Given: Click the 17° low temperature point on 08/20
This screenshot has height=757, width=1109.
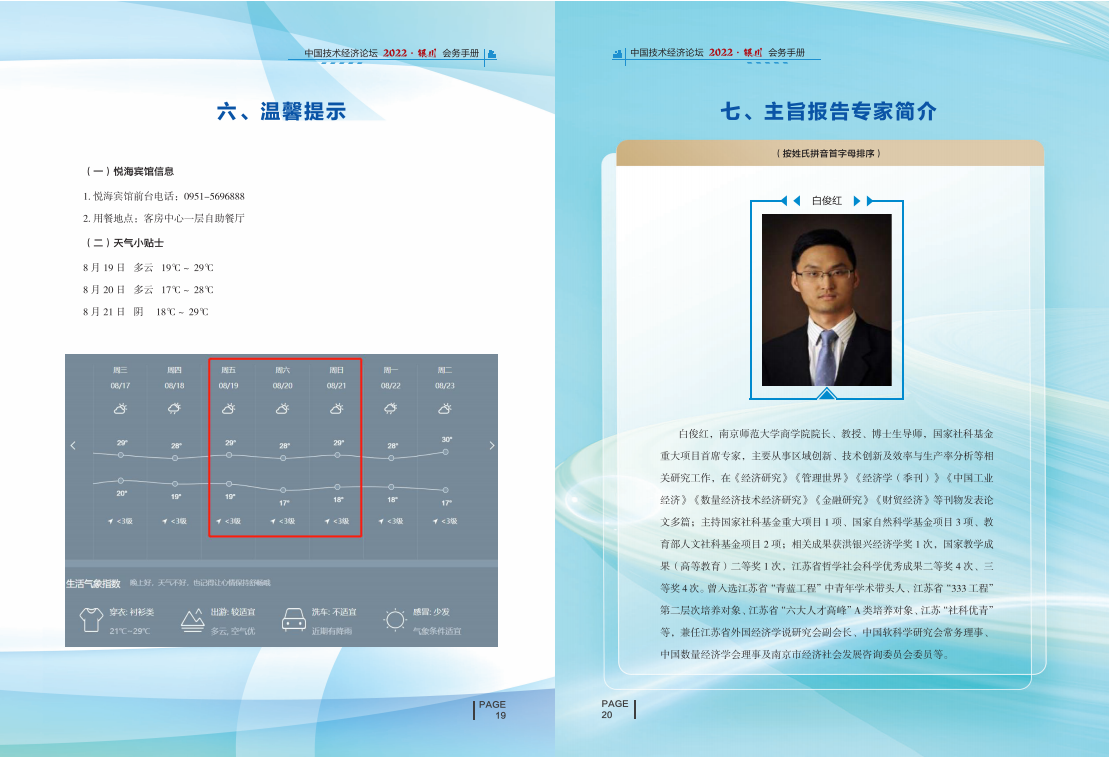Looking at the screenshot, I should click(x=283, y=490).
